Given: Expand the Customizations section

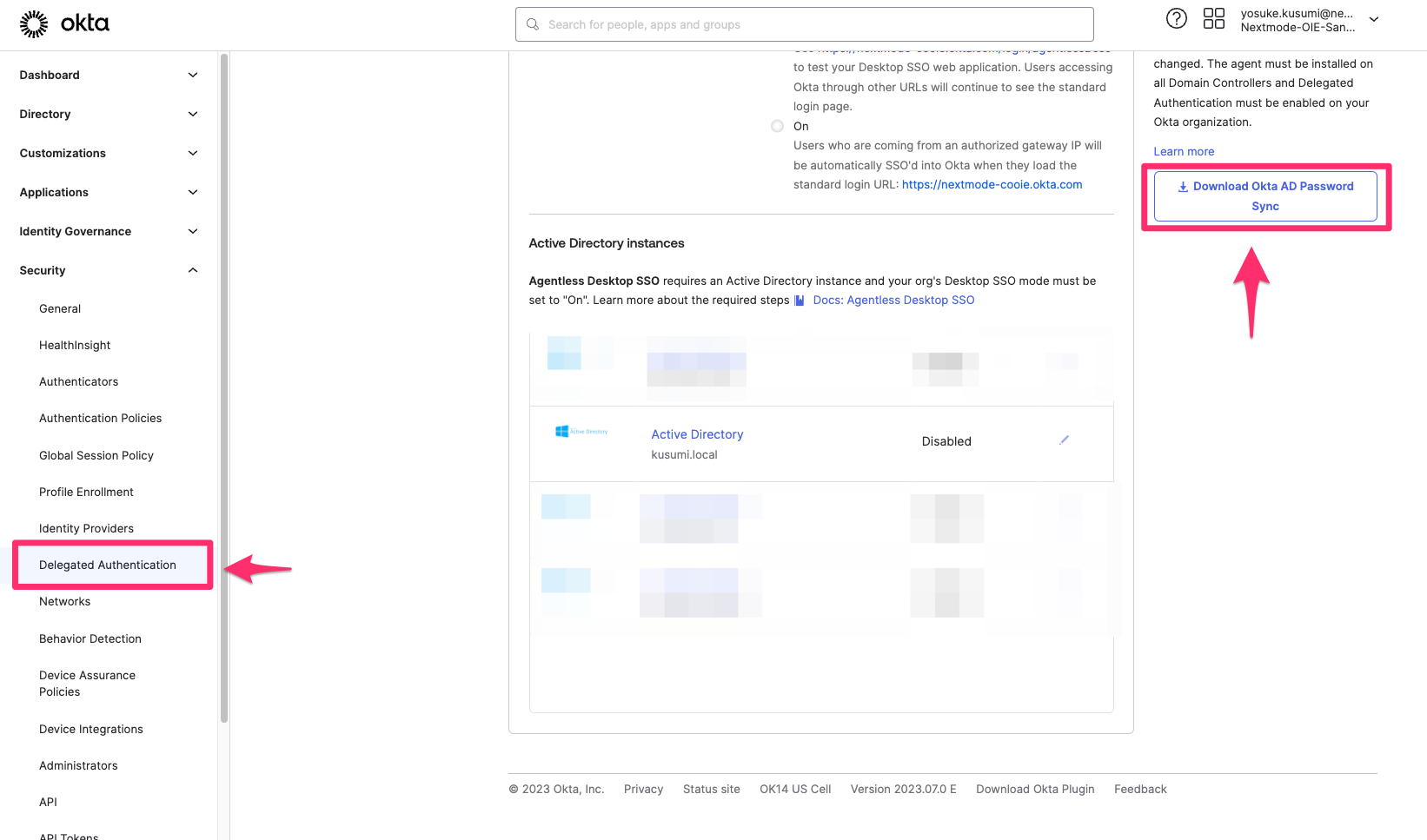Looking at the screenshot, I should (x=192, y=153).
